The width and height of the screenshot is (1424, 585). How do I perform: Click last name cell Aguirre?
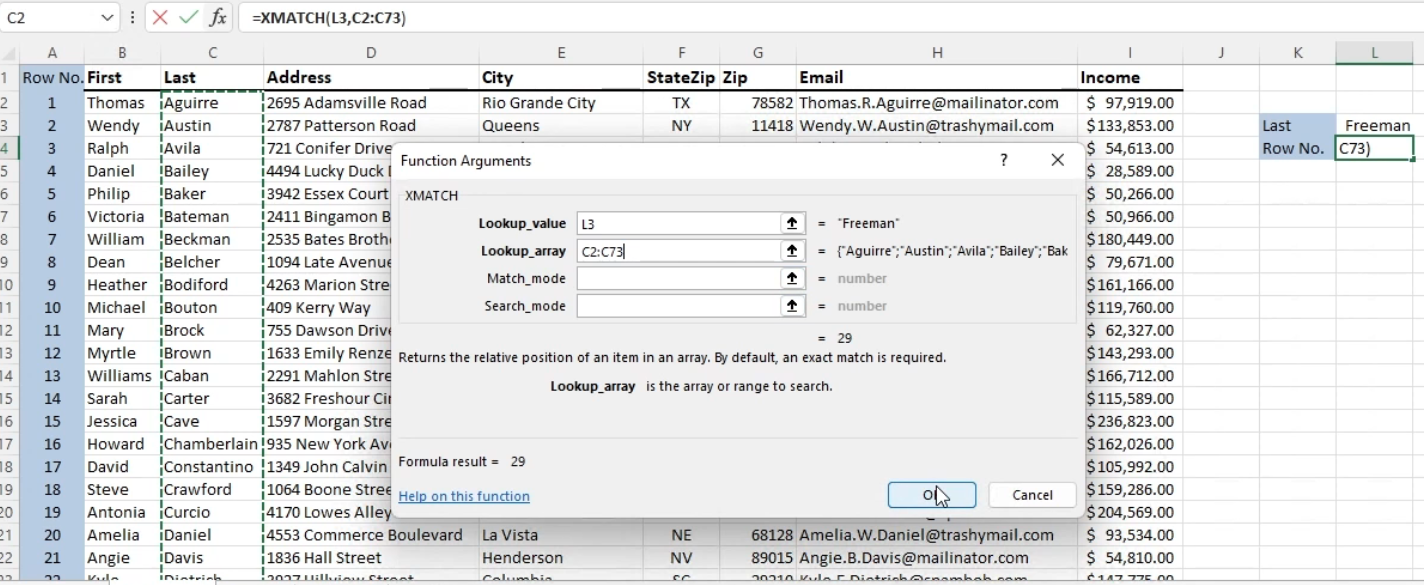coord(212,103)
